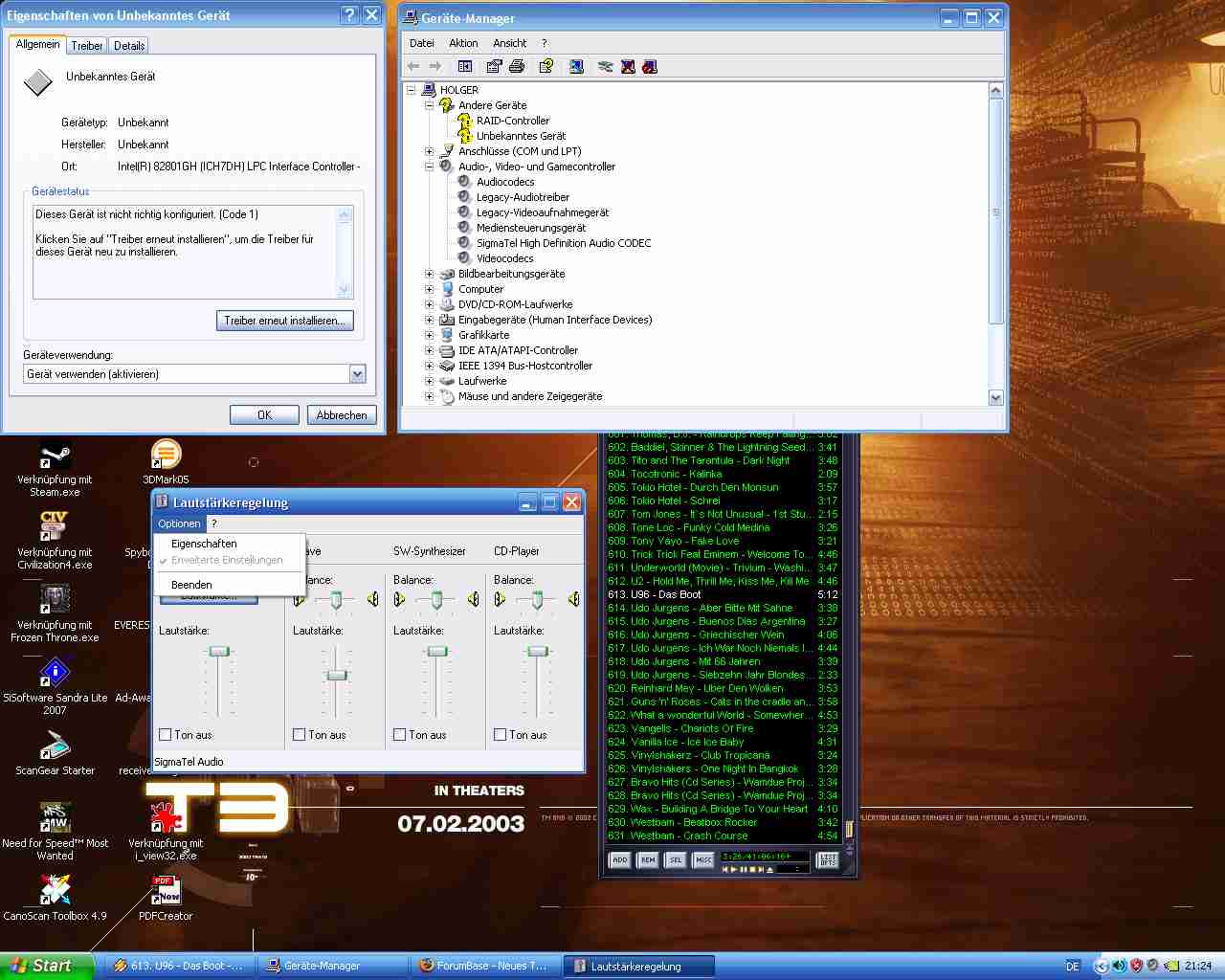The height and width of the screenshot is (980, 1225).
Task: Select SigmaTel High Definition Audio CODEC
Action: point(564,243)
